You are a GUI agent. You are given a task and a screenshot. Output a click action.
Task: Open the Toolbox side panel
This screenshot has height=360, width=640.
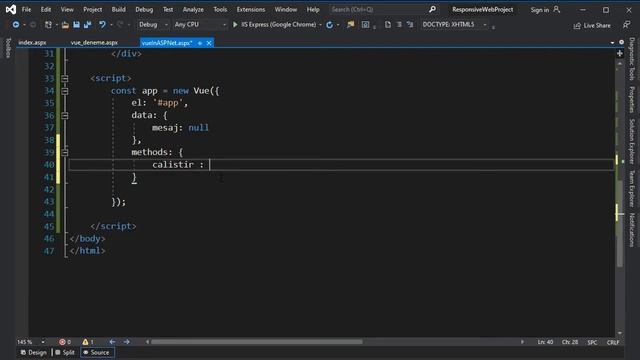click(8, 48)
